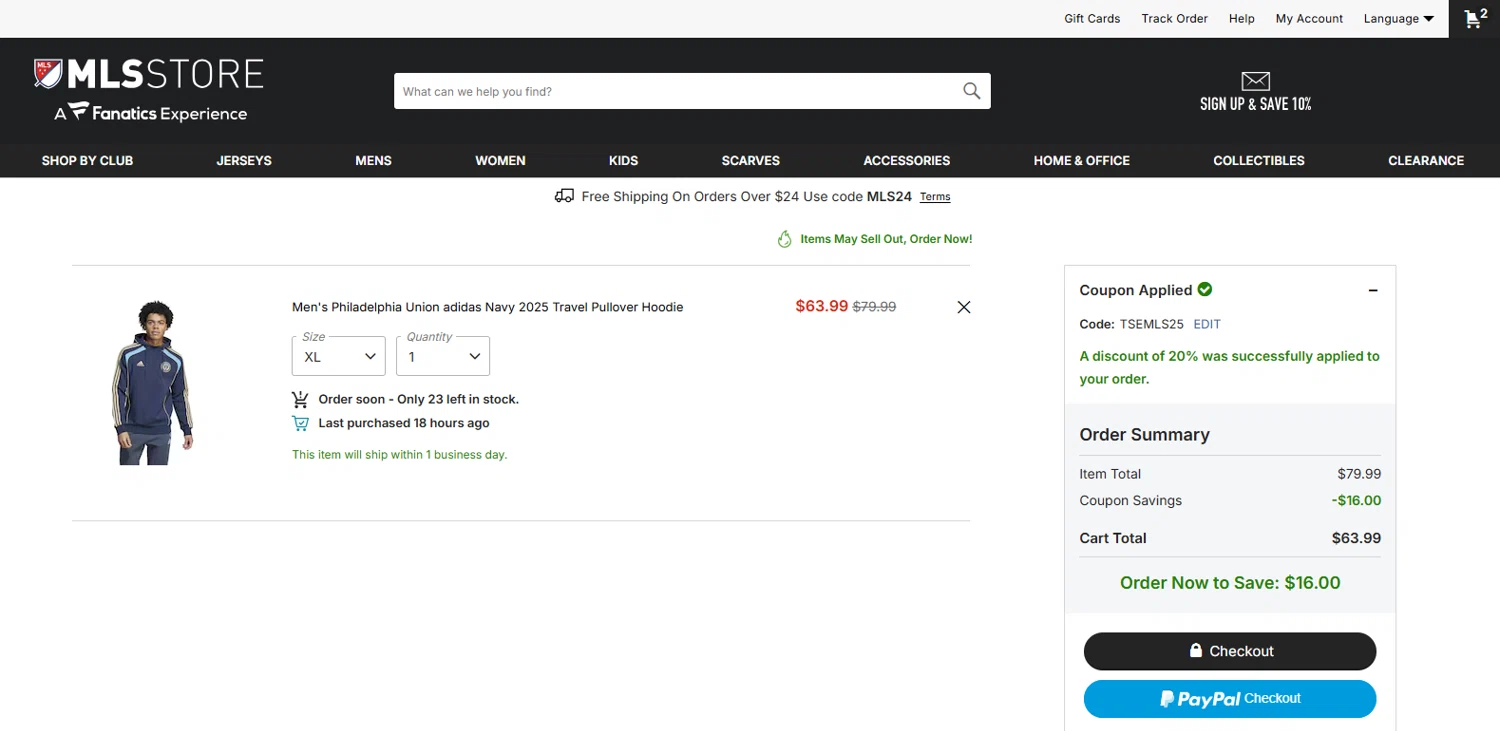Click the hoodie product thumbnail
The image size is (1500, 731).
pos(152,382)
